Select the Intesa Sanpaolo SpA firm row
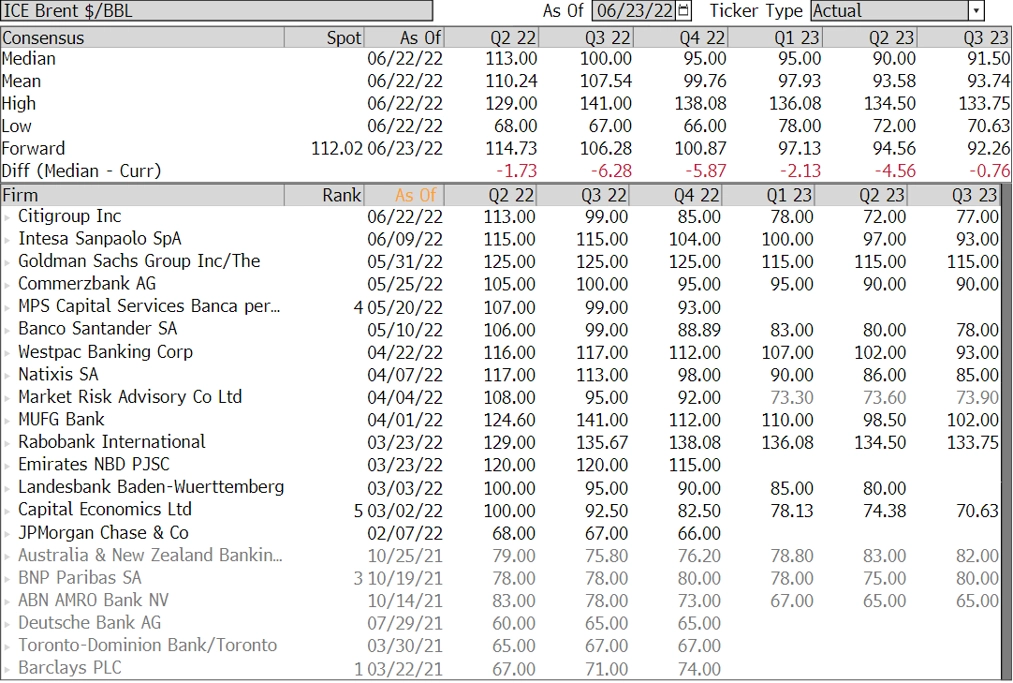The width and height of the screenshot is (1013, 683). pos(501,239)
